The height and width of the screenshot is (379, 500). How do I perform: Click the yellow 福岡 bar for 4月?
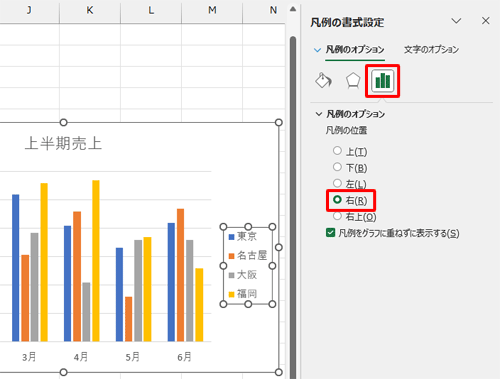click(96, 261)
